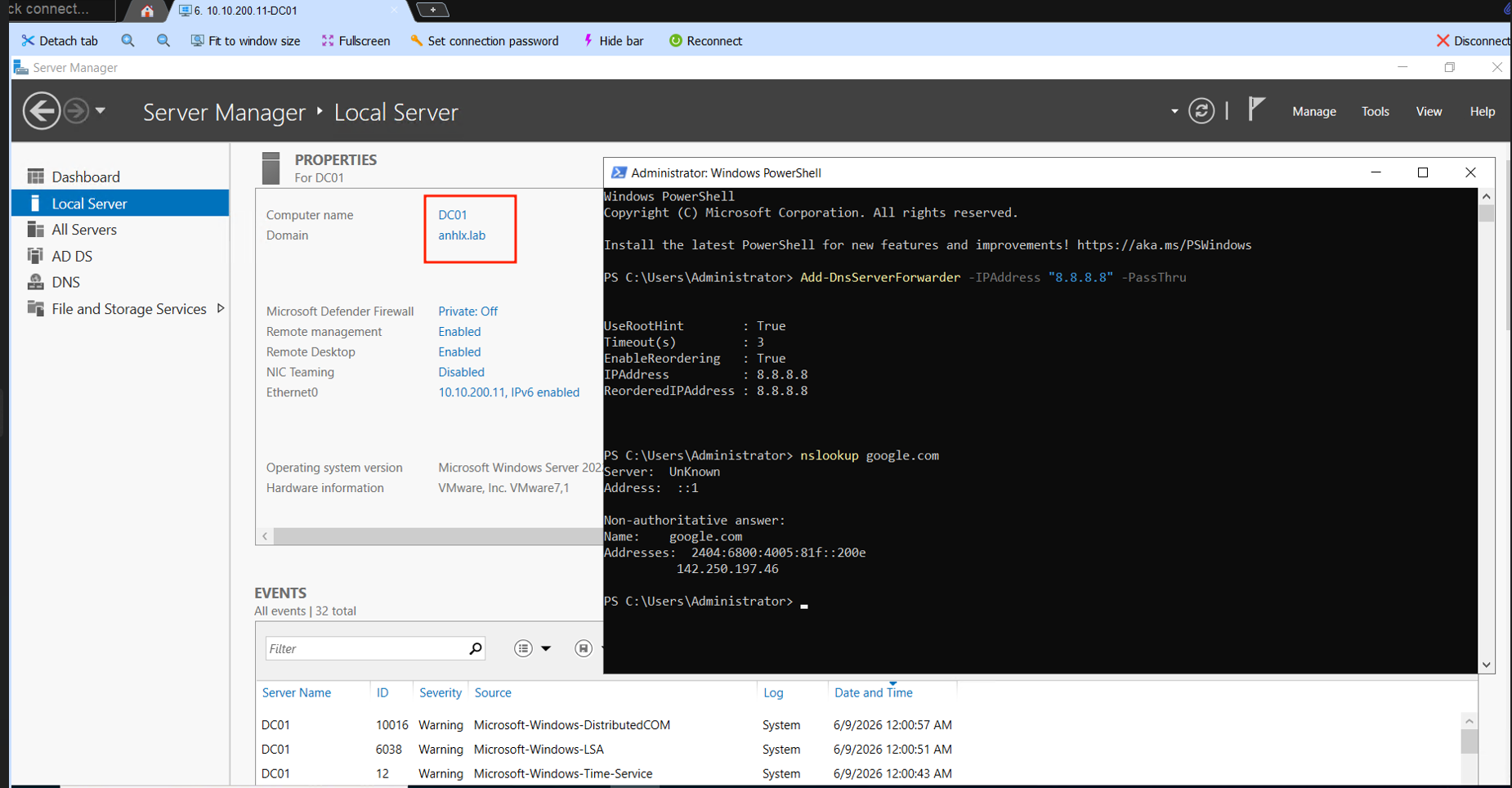Click the zoom in magnifier icon

coord(127,40)
